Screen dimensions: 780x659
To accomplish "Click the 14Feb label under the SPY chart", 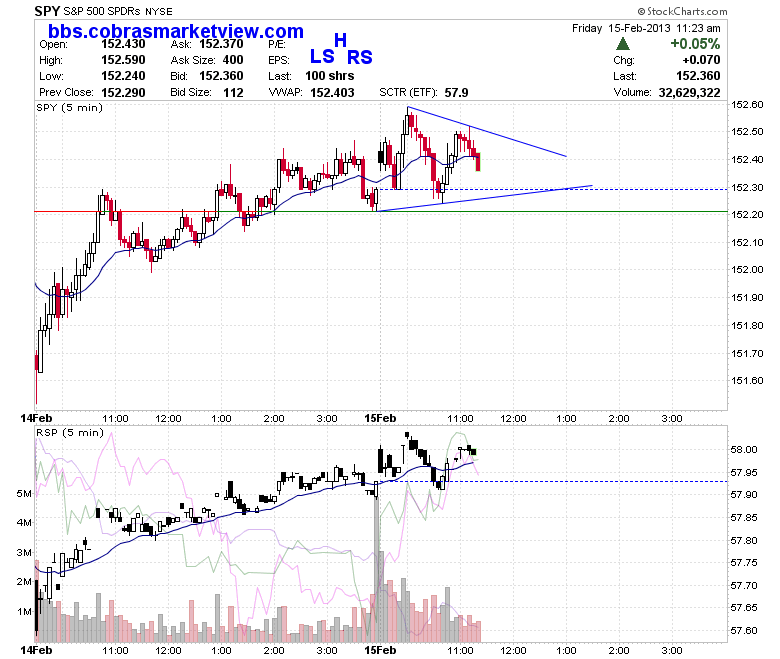I will point(36,418).
